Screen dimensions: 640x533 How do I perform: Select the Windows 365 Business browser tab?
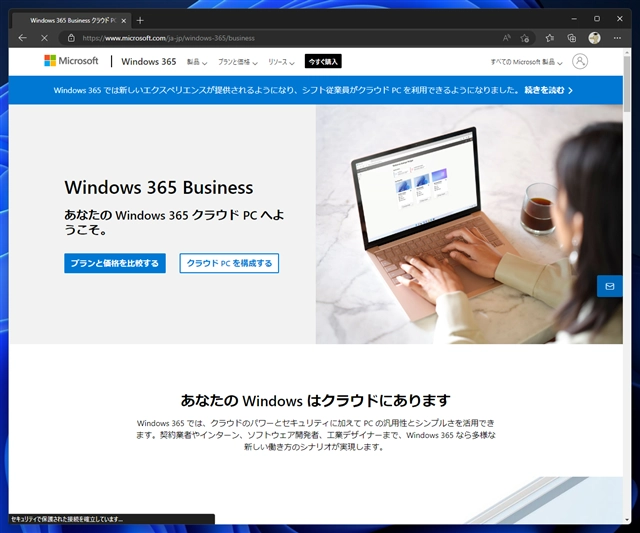point(71,20)
